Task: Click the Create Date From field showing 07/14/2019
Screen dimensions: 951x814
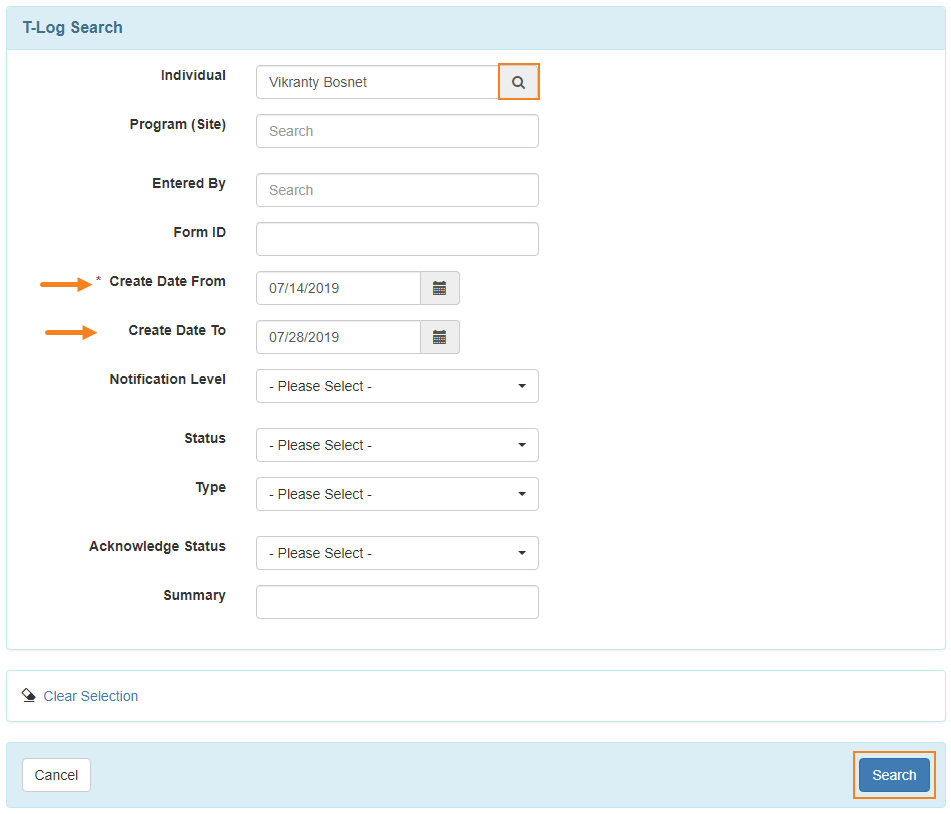Action: pyautogui.click(x=338, y=288)
